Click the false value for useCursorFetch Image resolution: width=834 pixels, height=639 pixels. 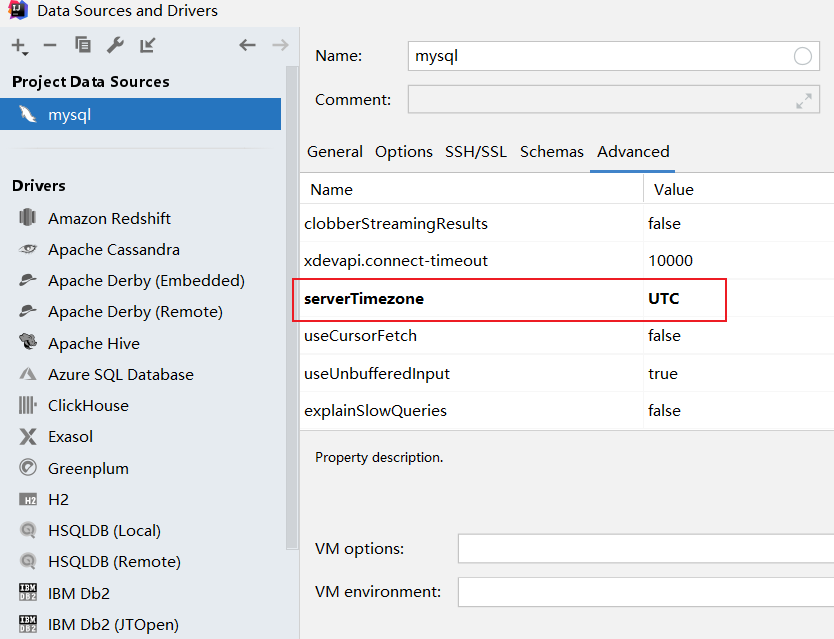(664, 336)
